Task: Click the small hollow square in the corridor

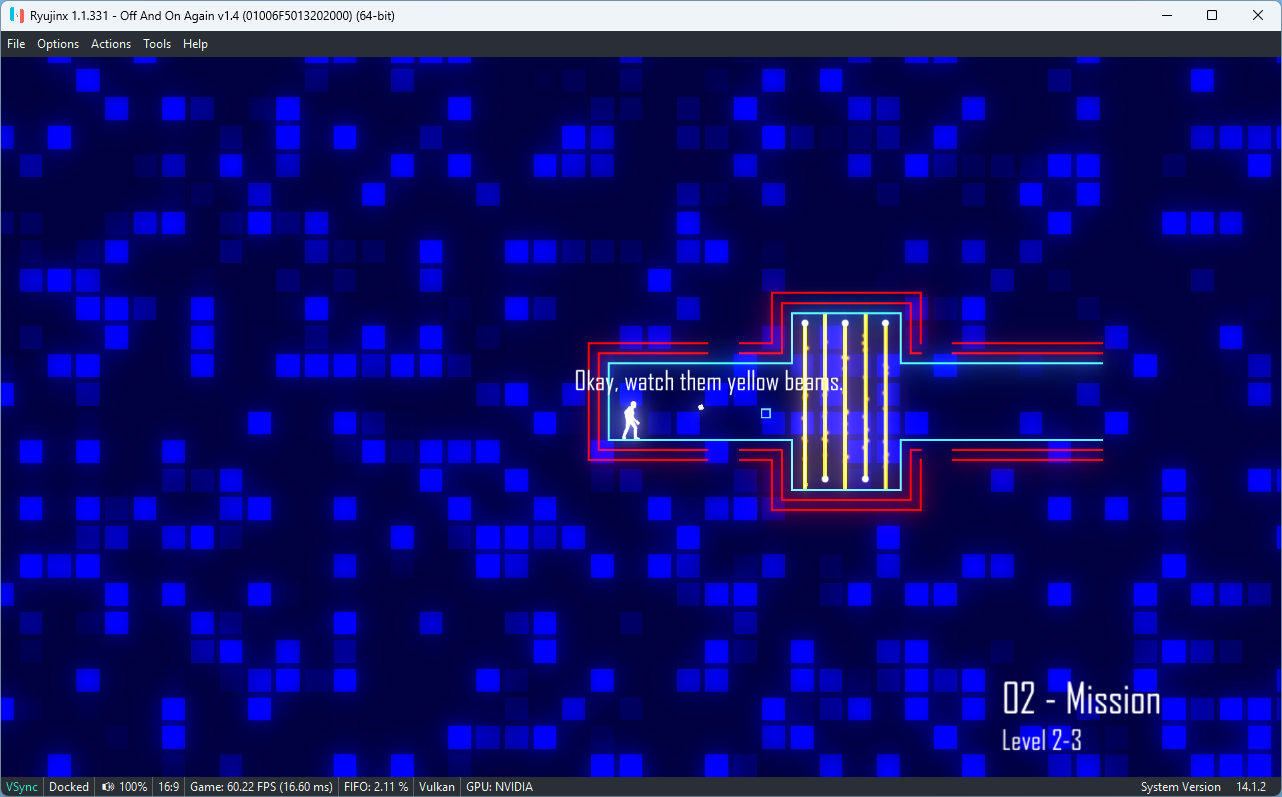Action: coord(766,413)
